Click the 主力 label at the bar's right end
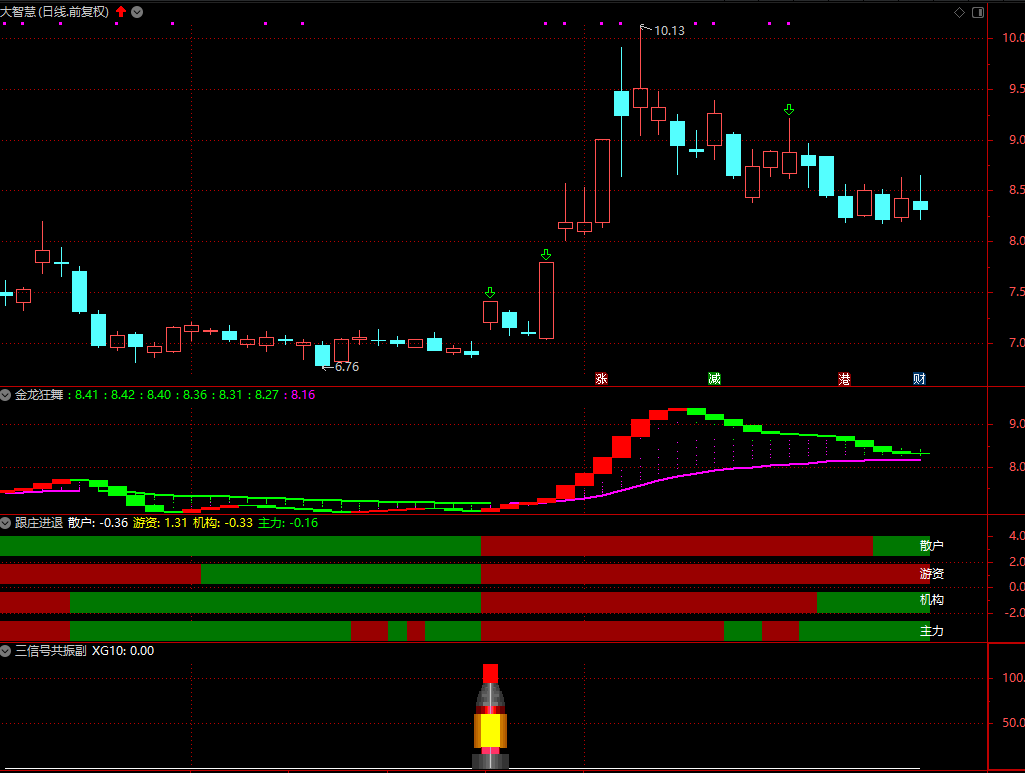 click(932, 631)
